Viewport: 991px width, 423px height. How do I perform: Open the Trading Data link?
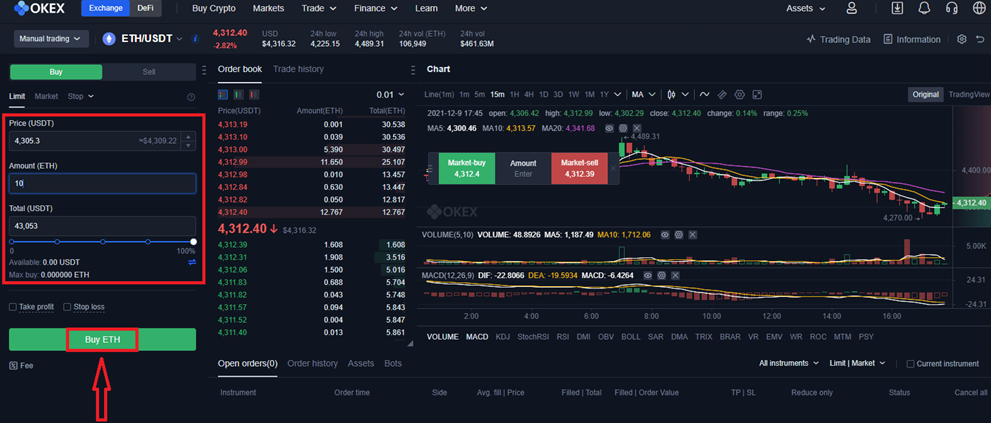839,39
